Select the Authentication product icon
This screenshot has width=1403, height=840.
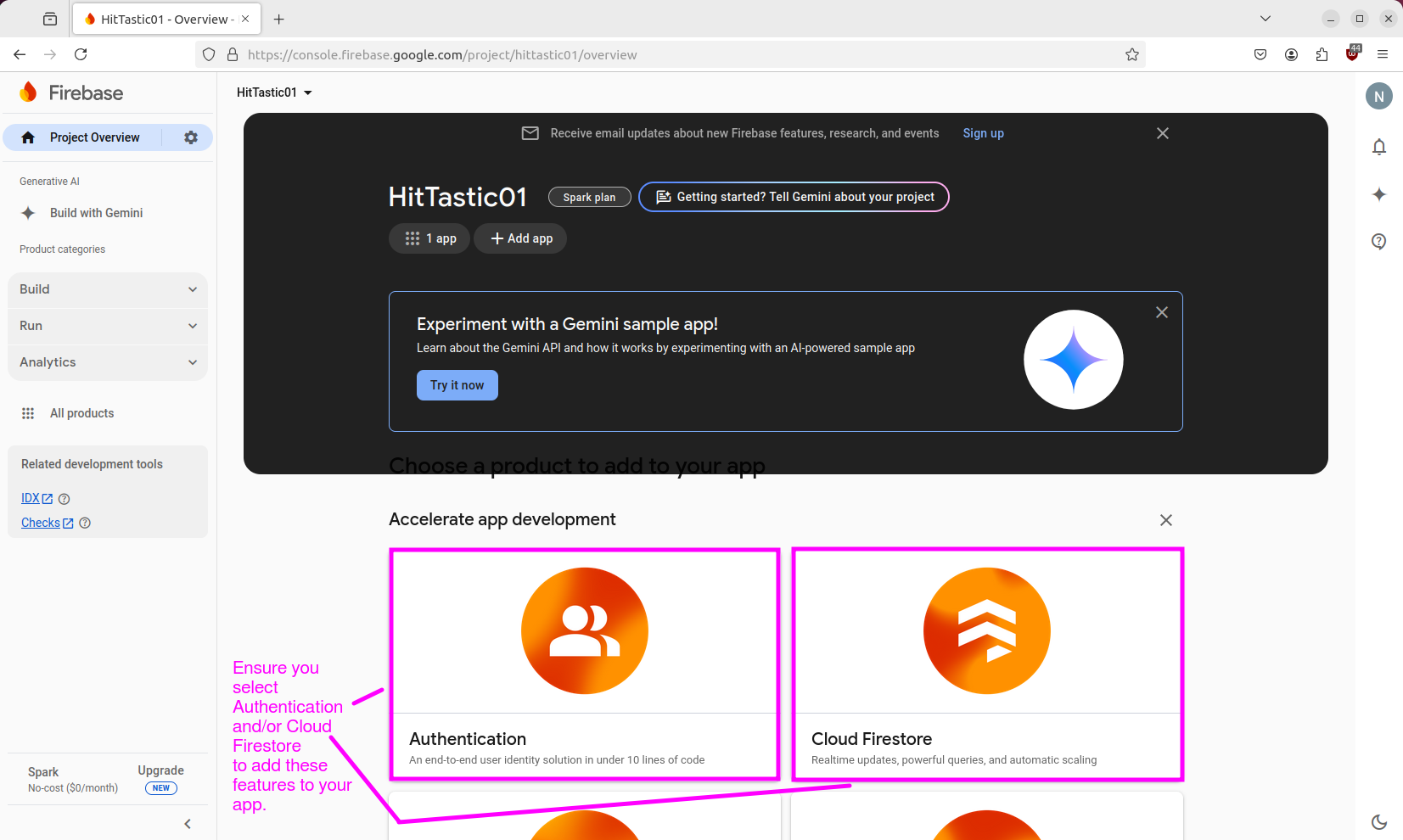(584, 630)
